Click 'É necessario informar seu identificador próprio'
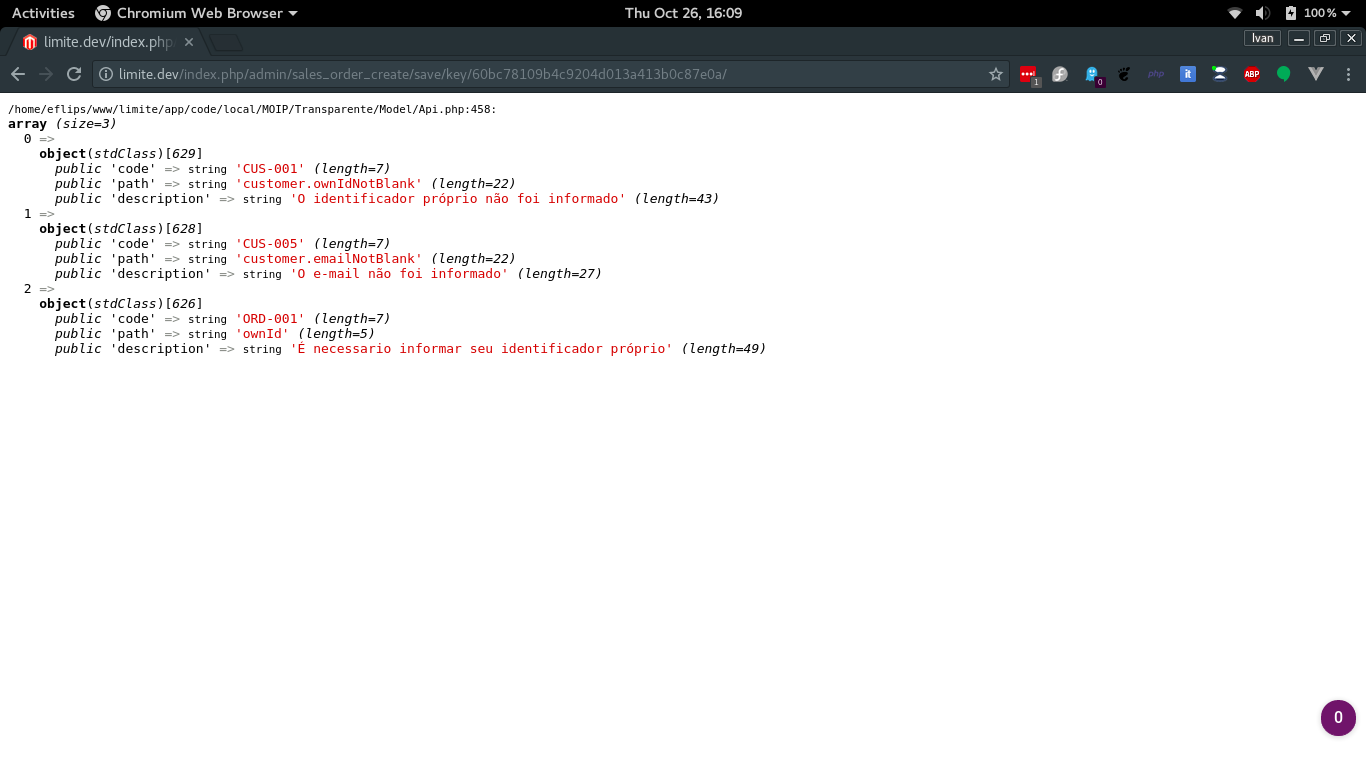 (x=481, y=349)
